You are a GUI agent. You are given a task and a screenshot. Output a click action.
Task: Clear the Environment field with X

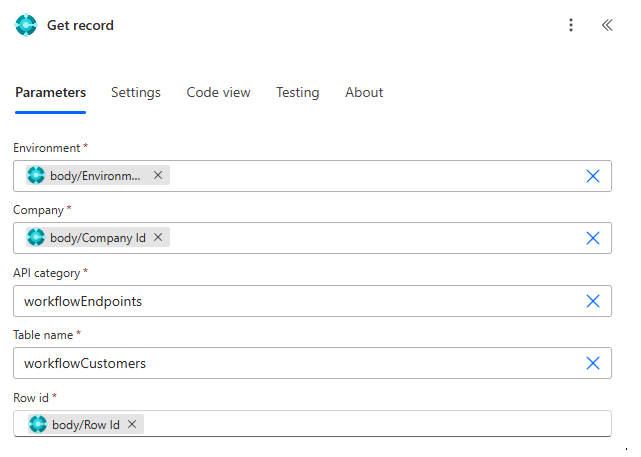tap(592, 176)
